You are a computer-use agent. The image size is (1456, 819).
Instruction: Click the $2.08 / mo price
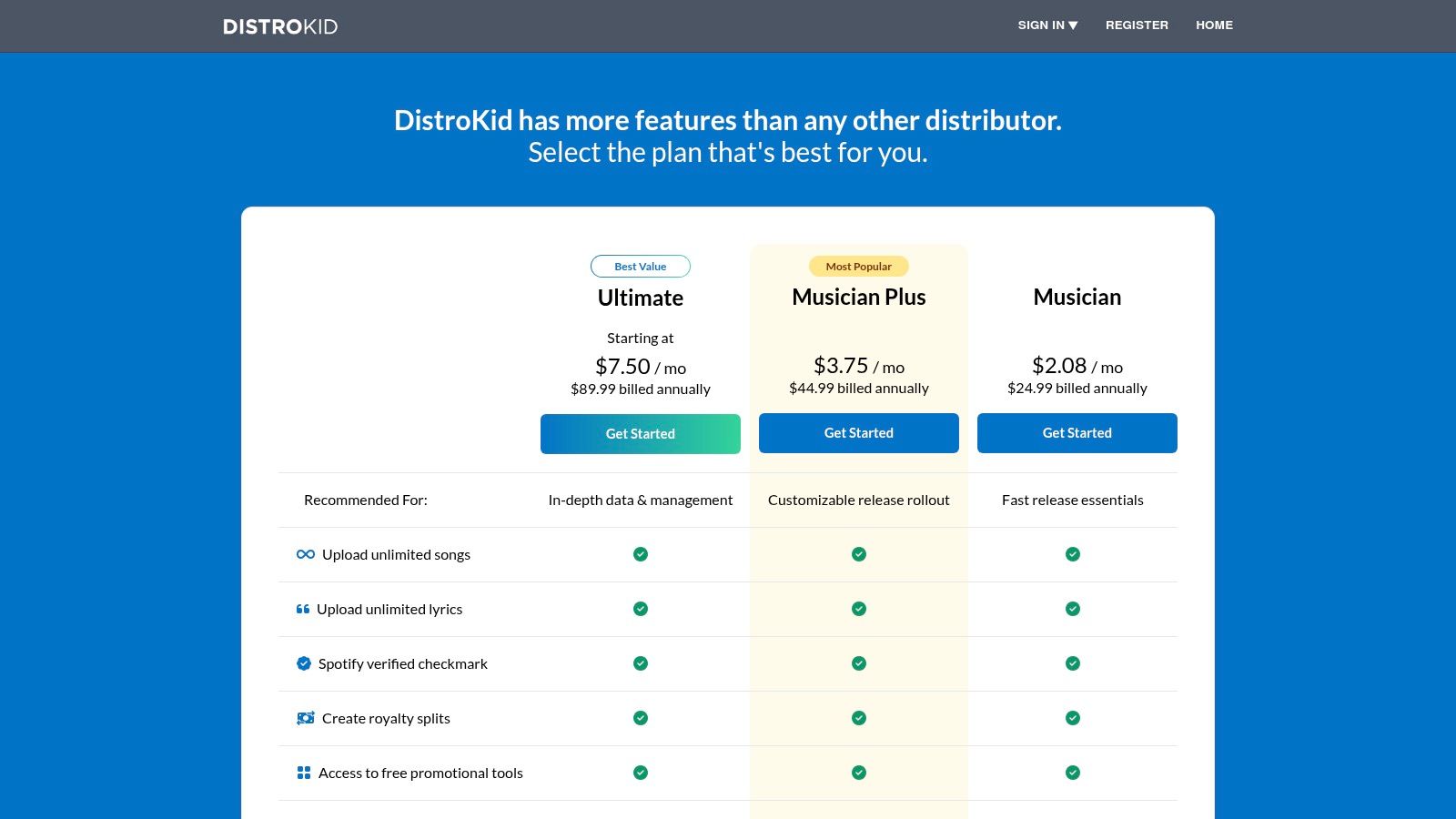(1077, 366)
